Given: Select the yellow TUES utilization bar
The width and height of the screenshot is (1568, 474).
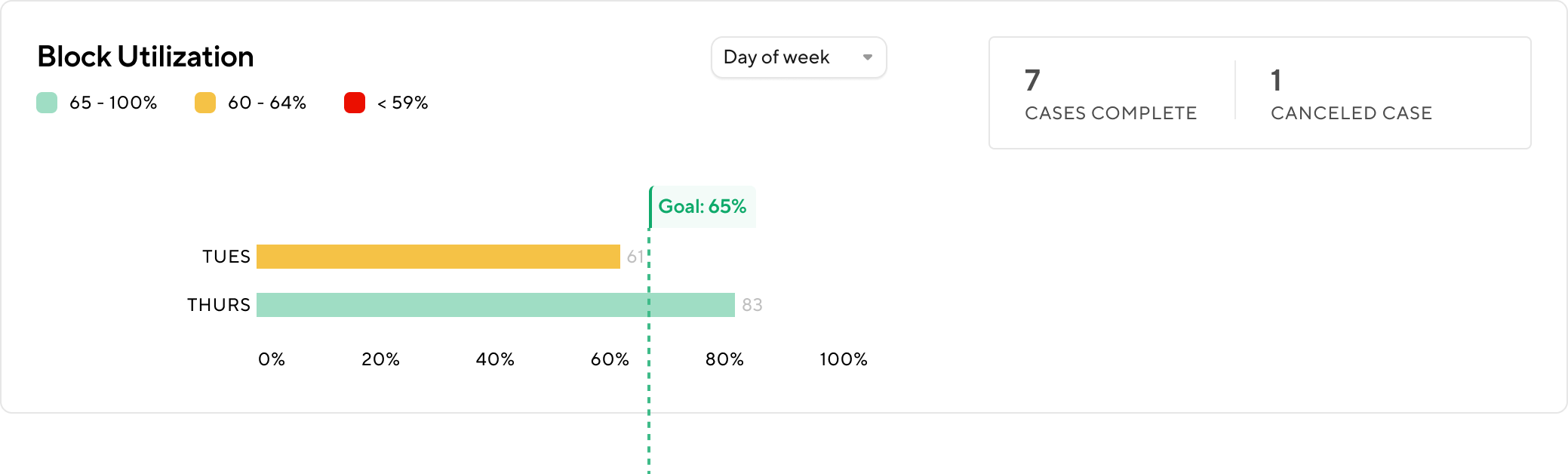Looking at the screenshot, I should coord(438,257).
